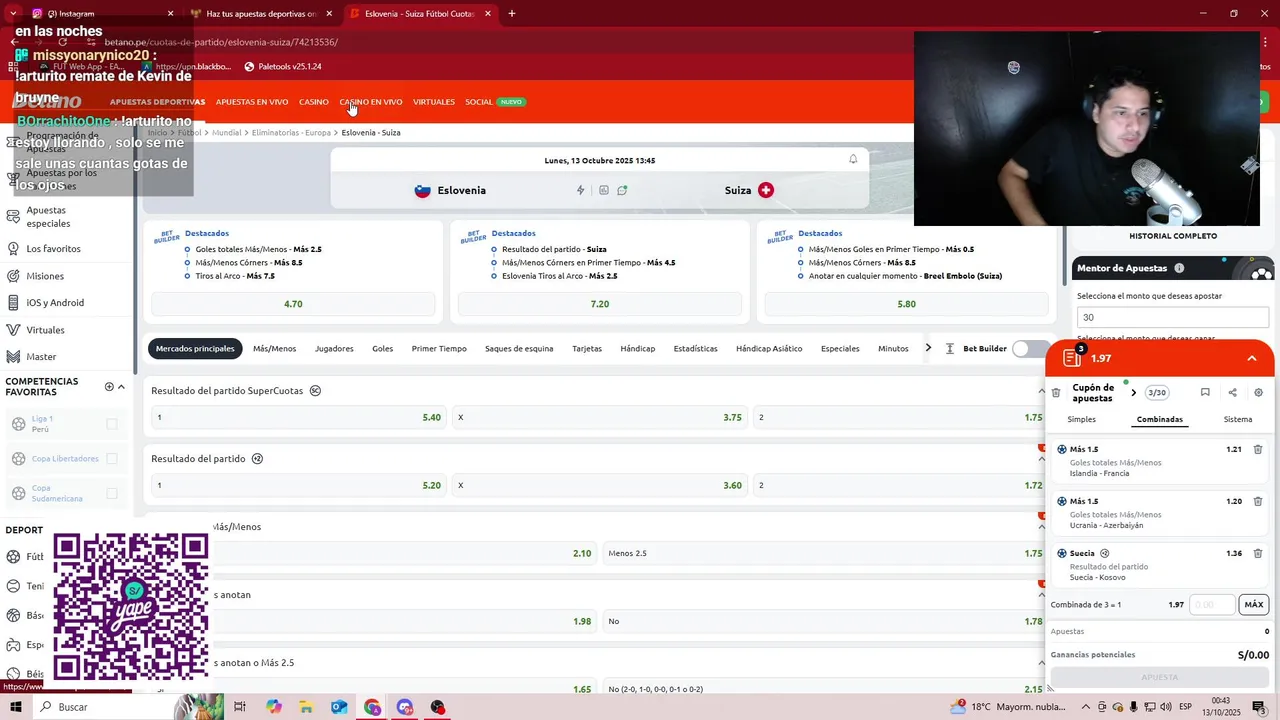
Task: Click the bookmark icon in bet slip
Action: [x=1205, y=393]
